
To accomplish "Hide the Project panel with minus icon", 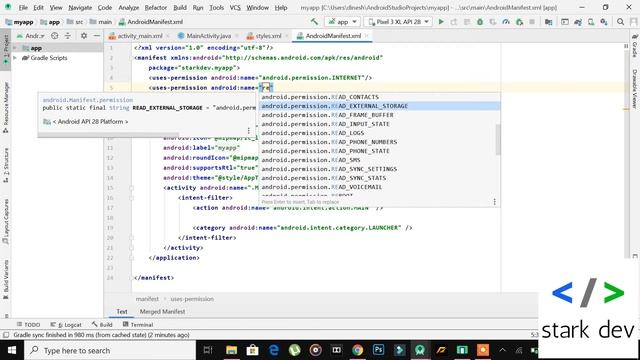I will coord(96,36).
